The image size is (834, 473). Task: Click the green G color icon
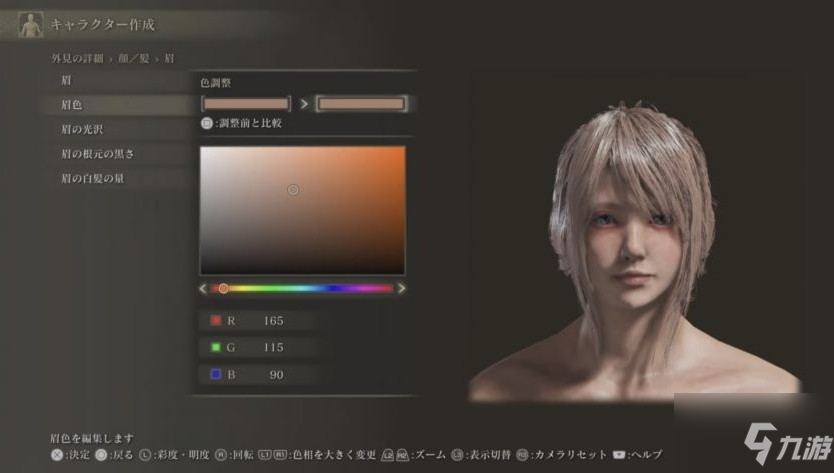(216, 347)
